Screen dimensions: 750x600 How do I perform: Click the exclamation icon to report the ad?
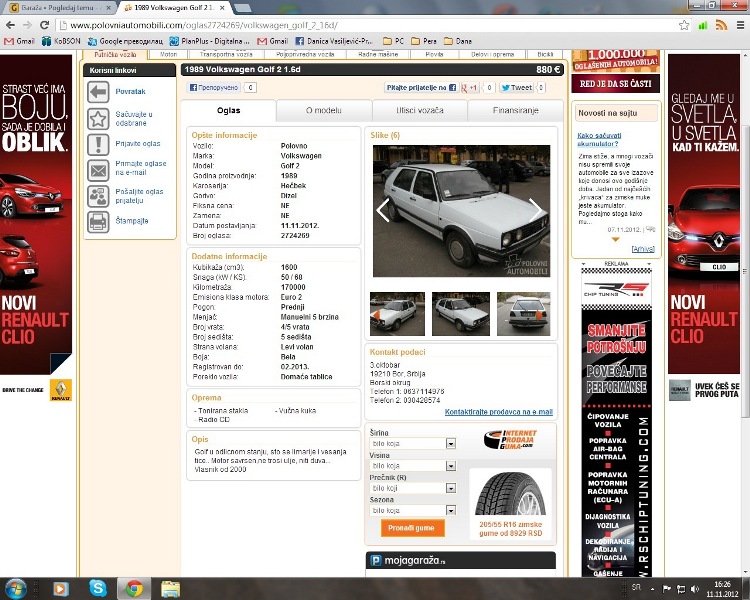click(98, 144)
